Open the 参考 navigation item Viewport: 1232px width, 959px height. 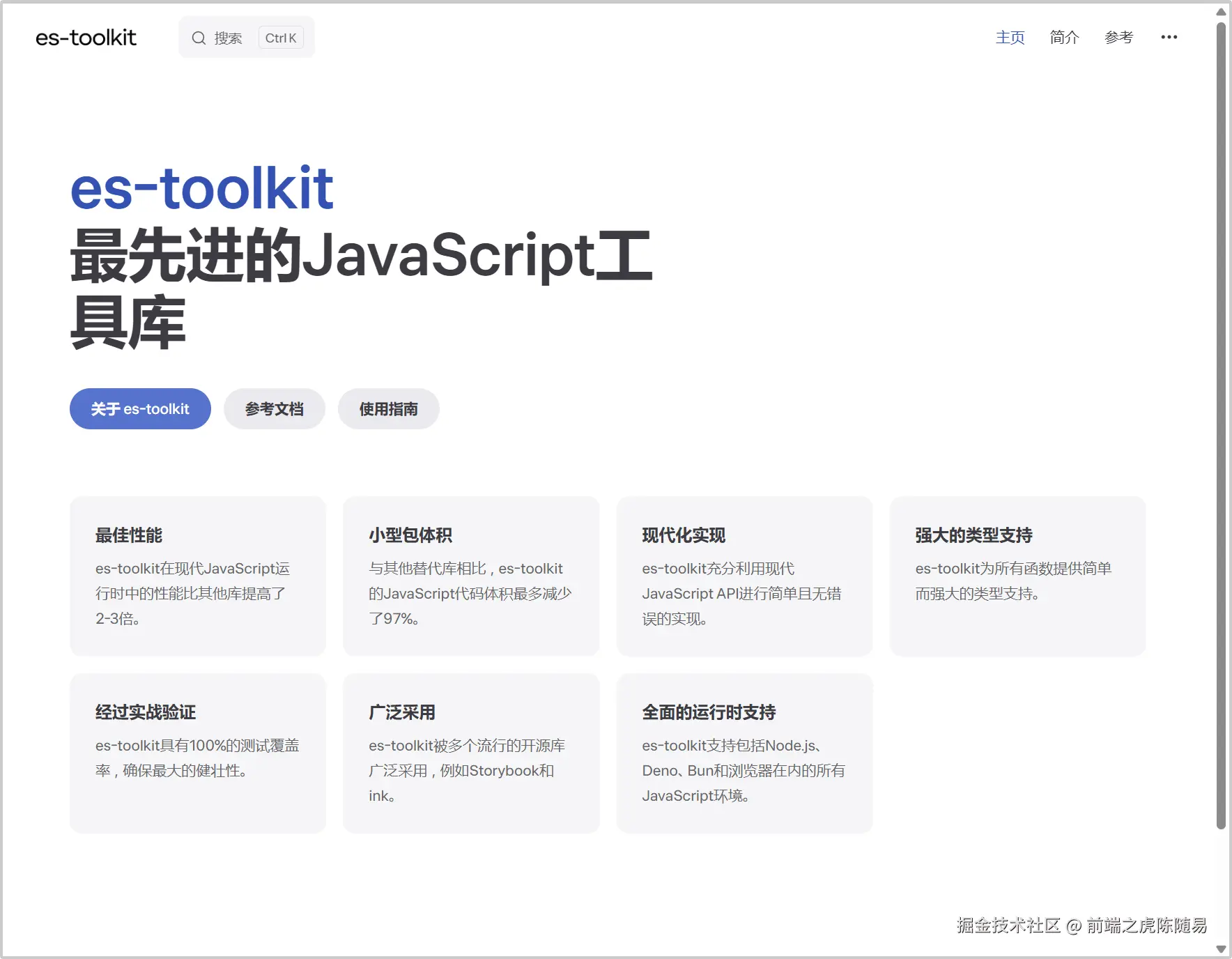pyautogui.click(x=1119, y=38)
